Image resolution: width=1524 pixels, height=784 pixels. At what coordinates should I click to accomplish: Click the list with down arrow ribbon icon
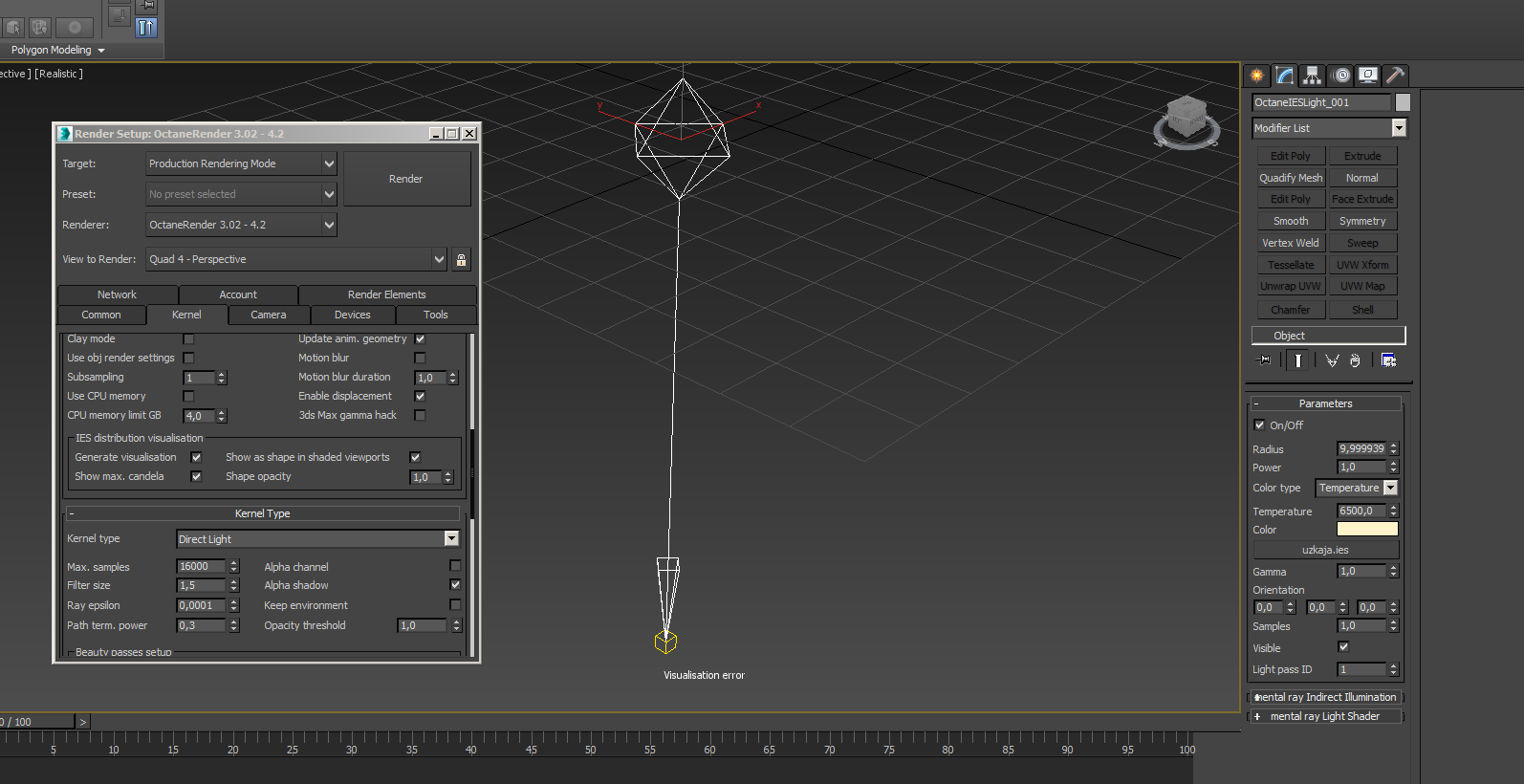pyautogui.click(x=120, y=15)
